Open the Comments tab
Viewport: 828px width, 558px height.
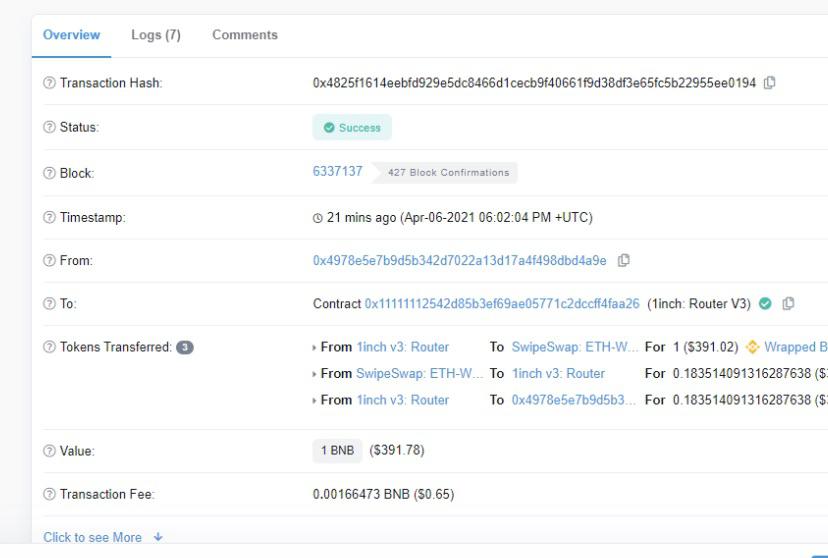[245, 35]
